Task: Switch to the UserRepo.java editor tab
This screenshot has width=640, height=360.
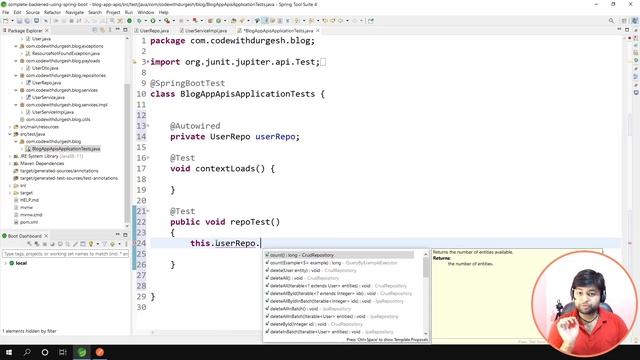Action: (154, 31)
